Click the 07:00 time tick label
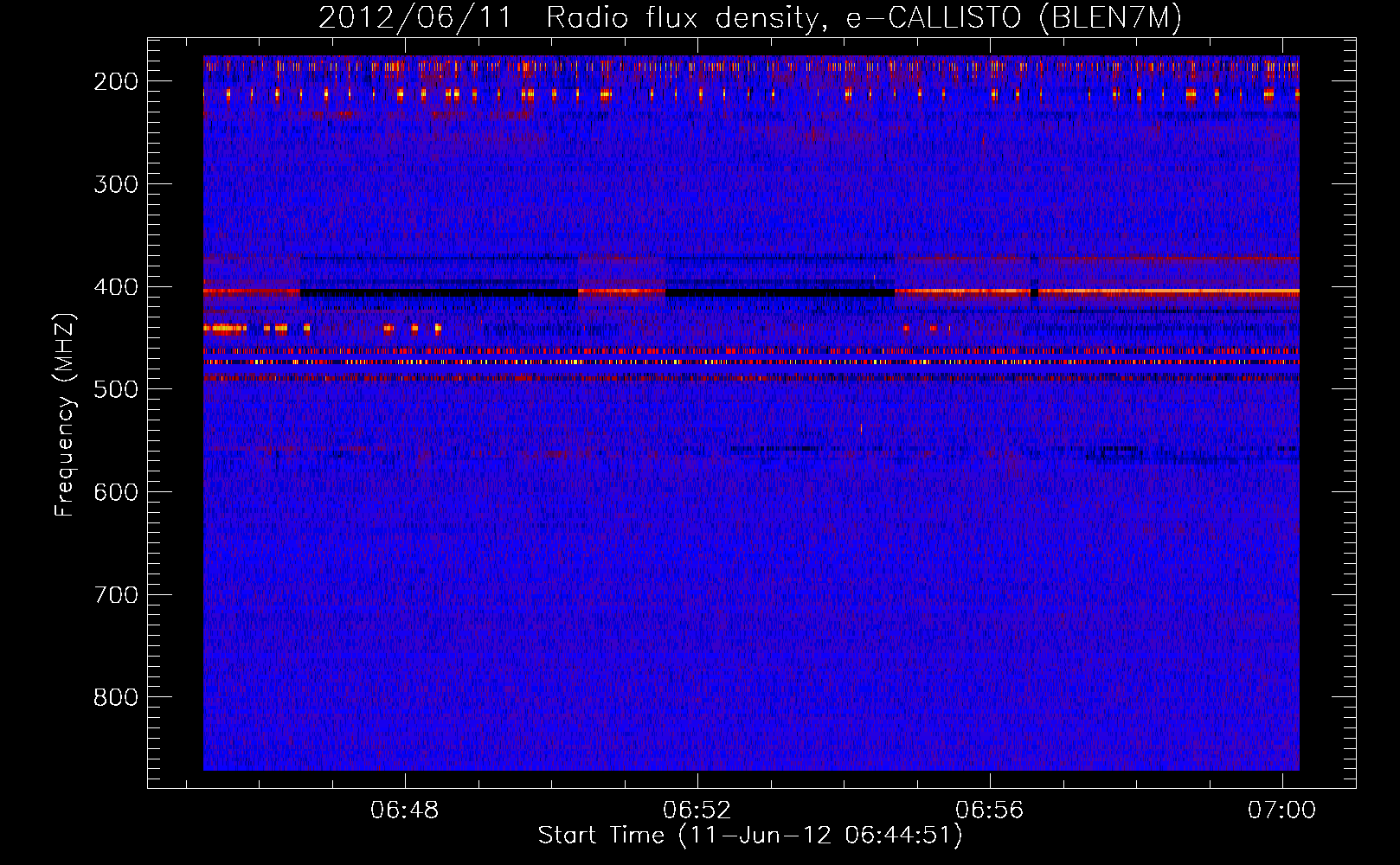The height and width of the screenshot is (865, 1400). [x=1281, y=811]
